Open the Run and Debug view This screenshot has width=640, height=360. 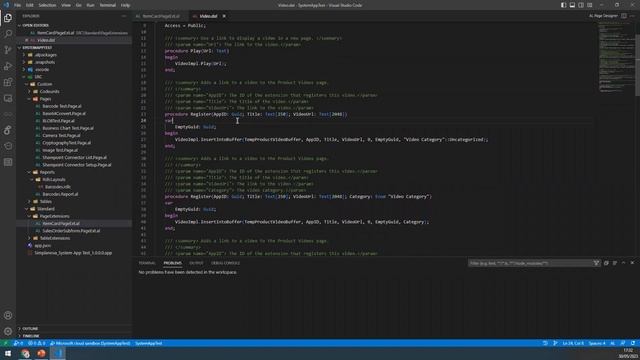pyautogui.click(x=8, y=66)
